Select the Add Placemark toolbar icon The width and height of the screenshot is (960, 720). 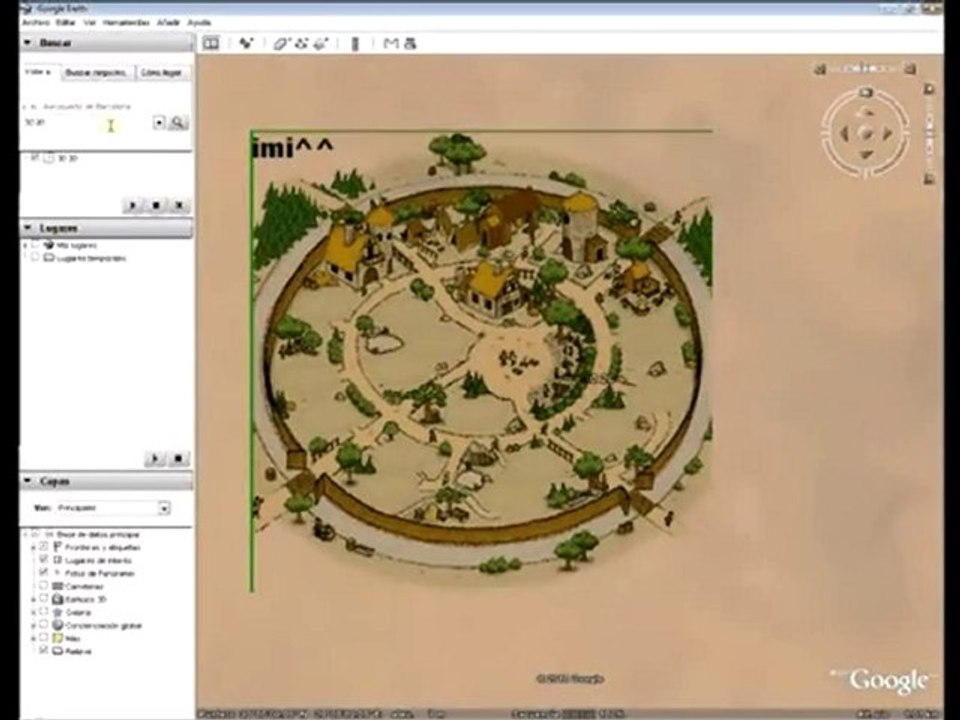(246, 43)
